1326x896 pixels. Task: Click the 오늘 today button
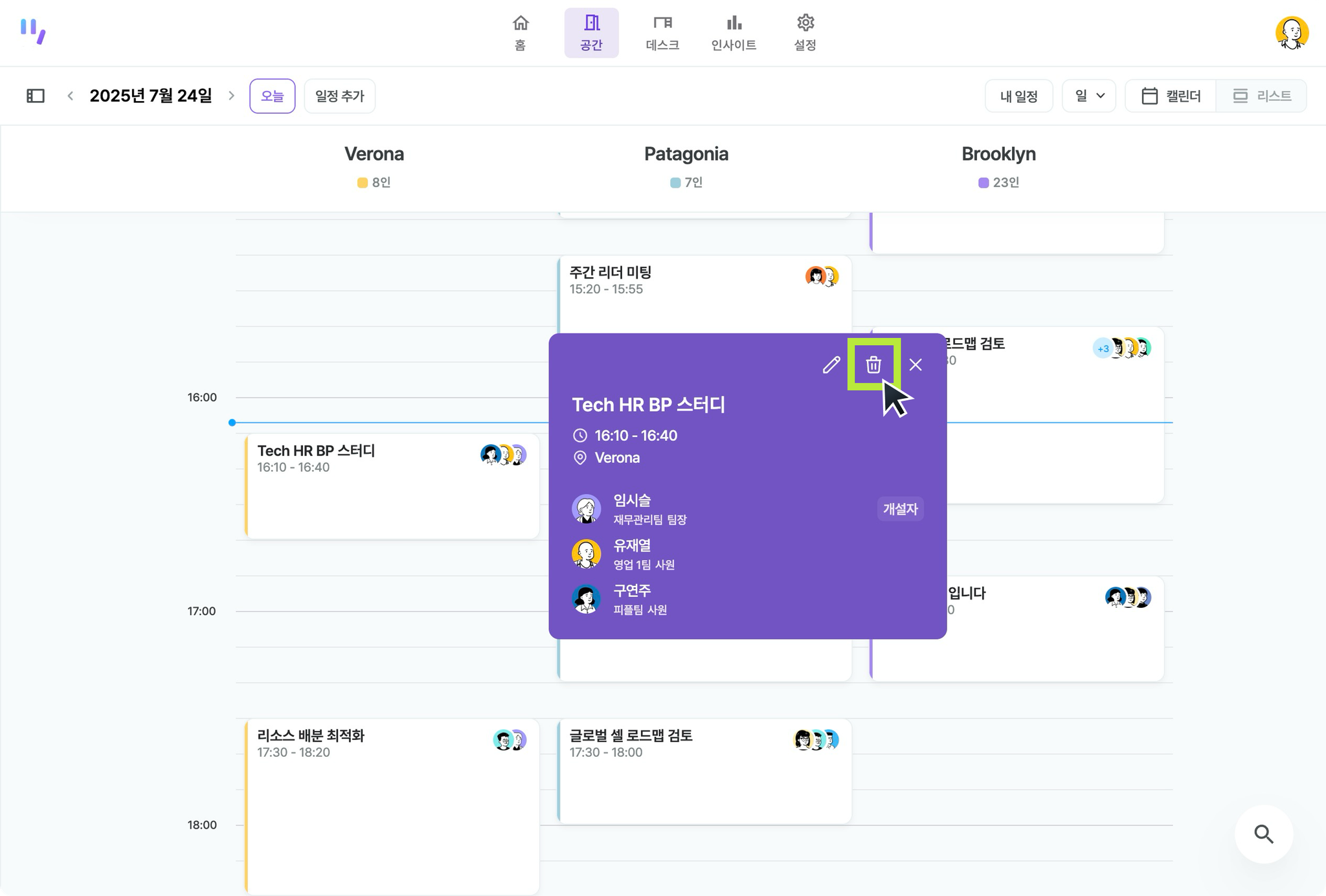pos(272,96)
